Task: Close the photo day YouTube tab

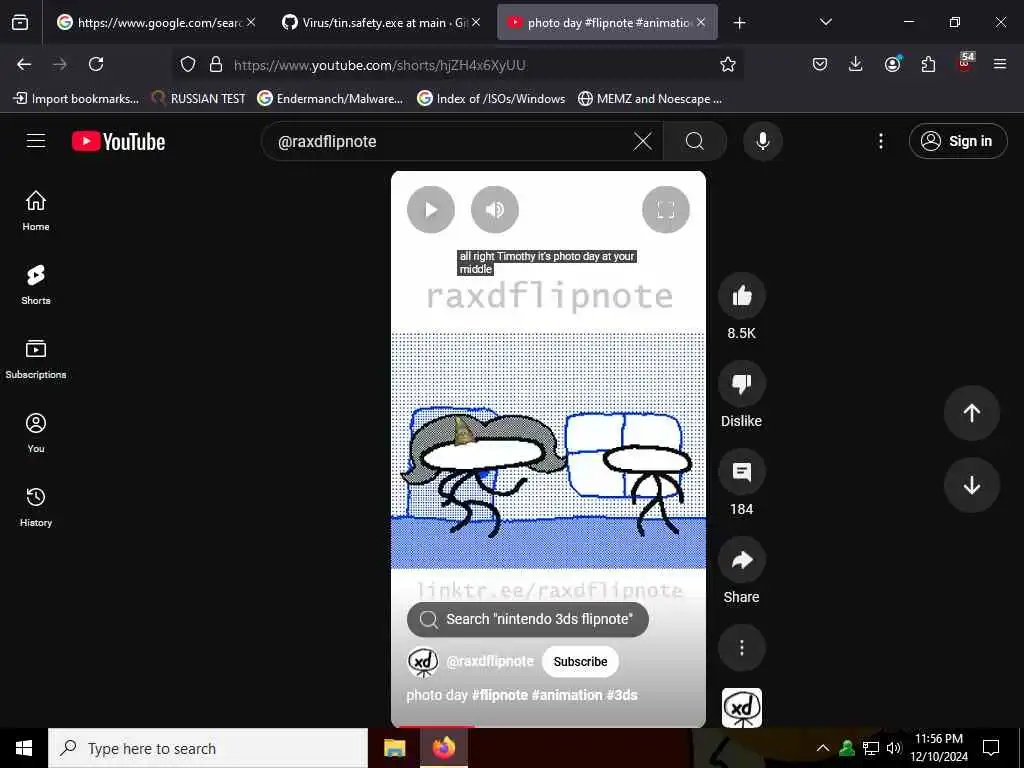Action: pyautogui.click(x=701, y=23)
